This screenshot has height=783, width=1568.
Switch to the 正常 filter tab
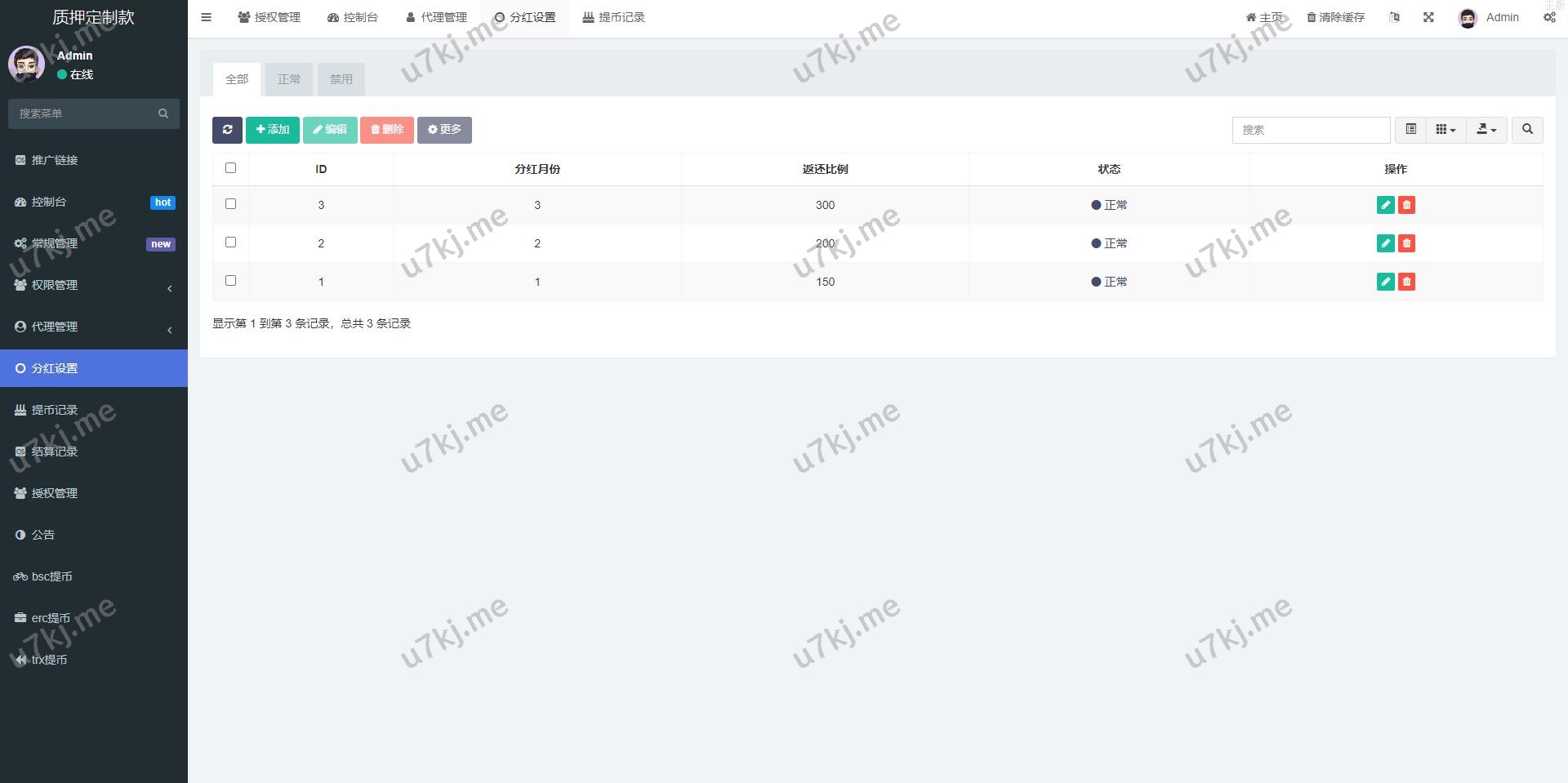(x=289, y=79)
